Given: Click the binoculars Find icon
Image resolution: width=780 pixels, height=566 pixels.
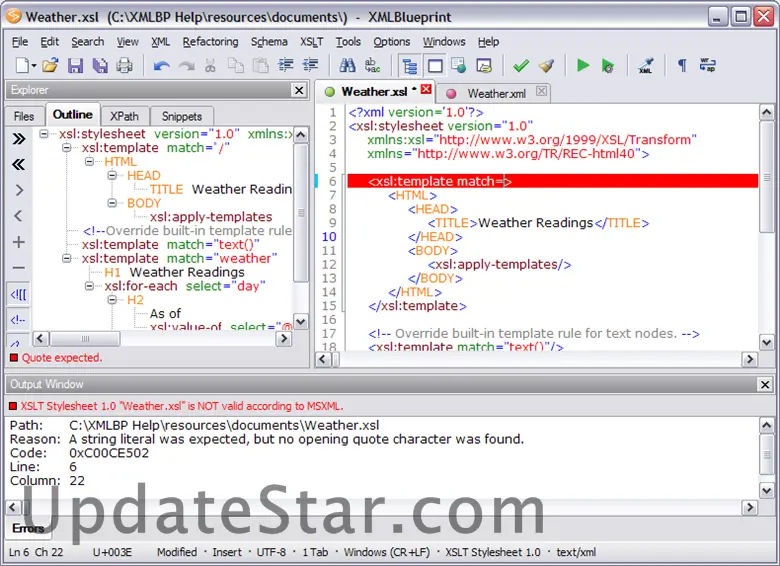Looking at the screenshot, I should coord(347,66).
